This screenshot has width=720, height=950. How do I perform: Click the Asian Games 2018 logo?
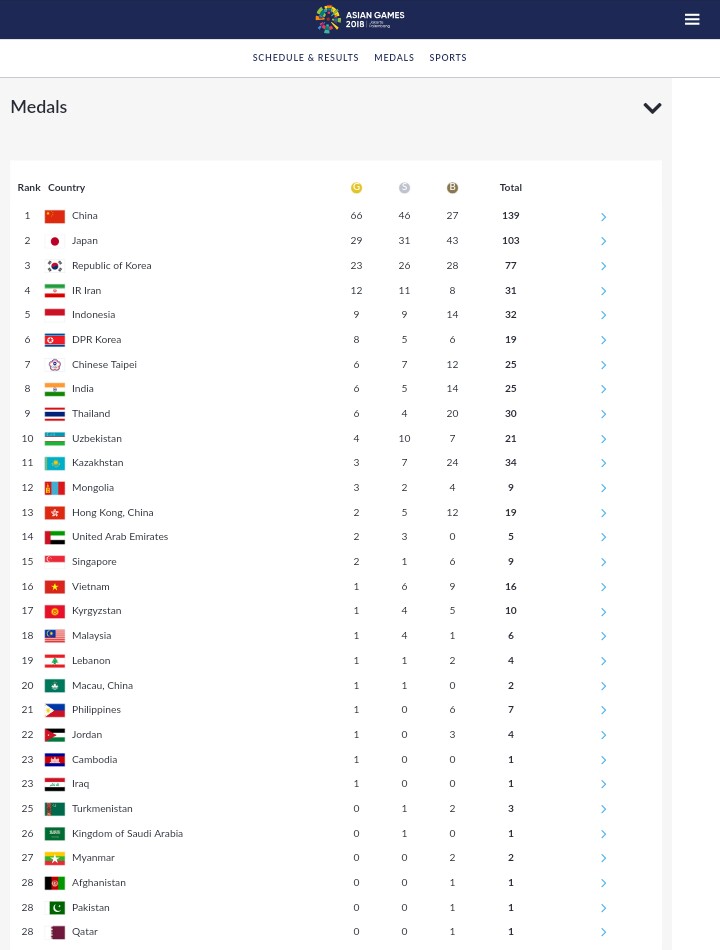coord(359,19)
